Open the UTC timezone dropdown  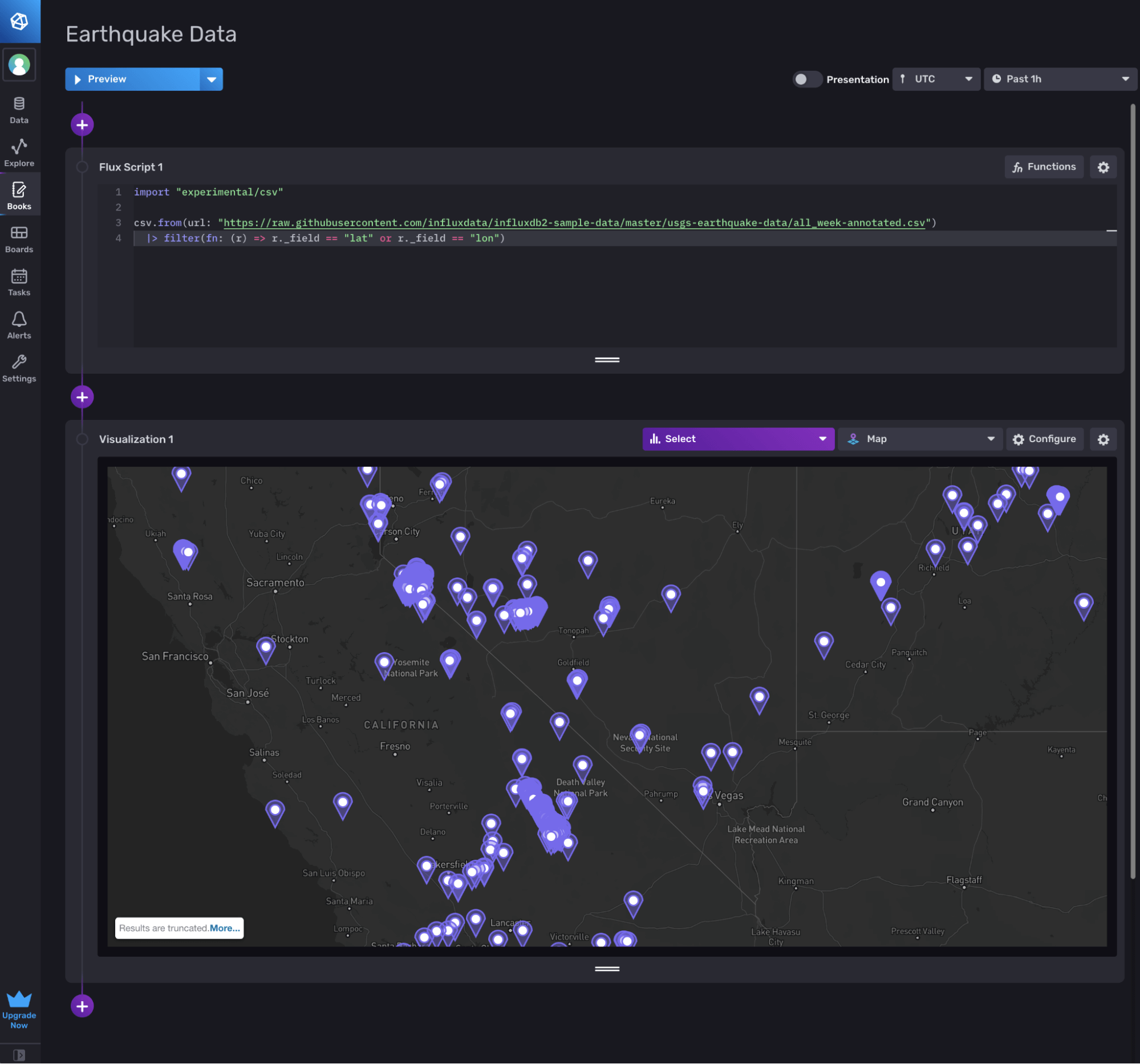tap(936, 79)
